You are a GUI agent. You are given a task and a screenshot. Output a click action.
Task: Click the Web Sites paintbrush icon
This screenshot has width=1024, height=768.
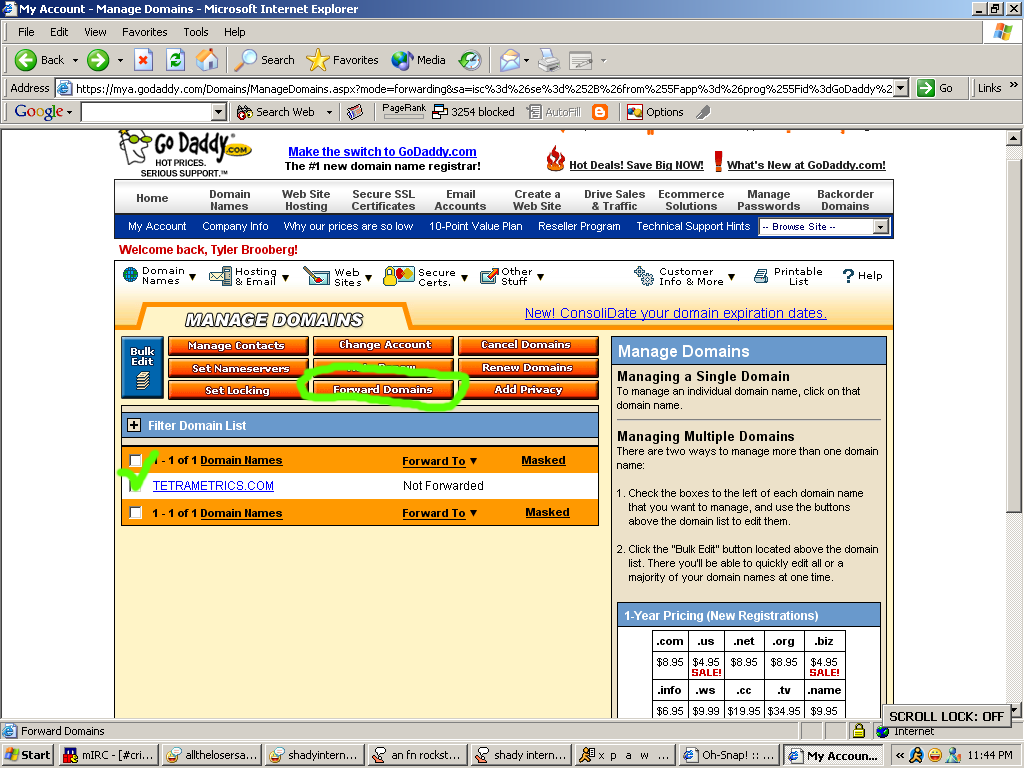tap(317, 276)
